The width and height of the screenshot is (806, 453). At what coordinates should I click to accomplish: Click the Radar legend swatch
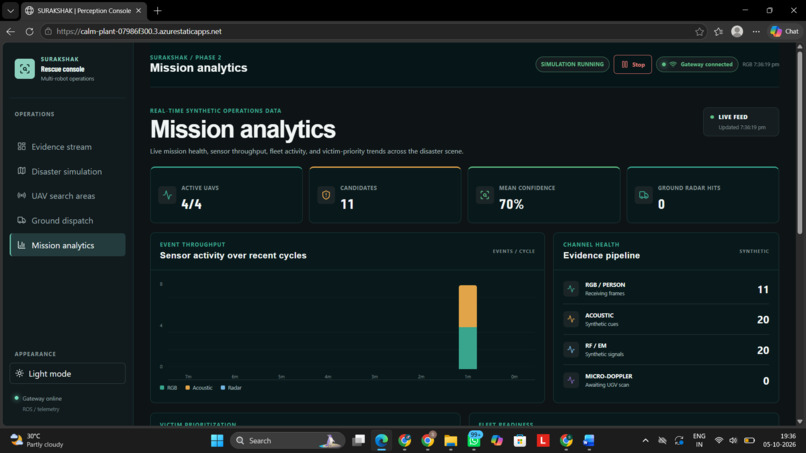(223, 388)
